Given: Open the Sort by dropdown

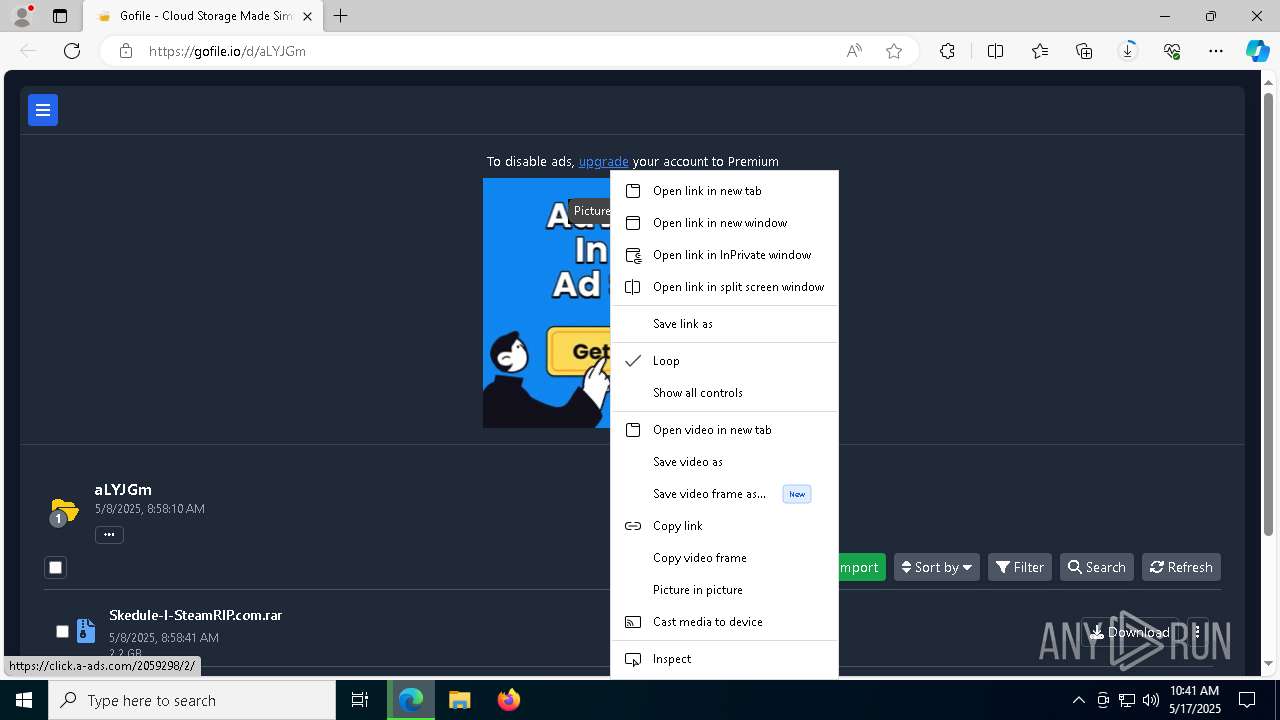Looking at the screenshot, I should [937, 567].
